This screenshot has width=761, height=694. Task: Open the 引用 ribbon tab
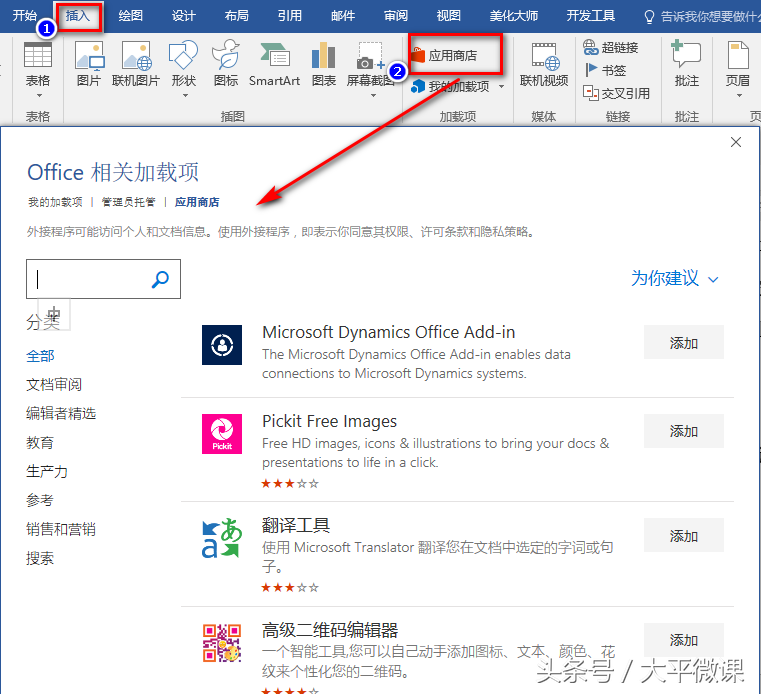(x=290, y=16)
